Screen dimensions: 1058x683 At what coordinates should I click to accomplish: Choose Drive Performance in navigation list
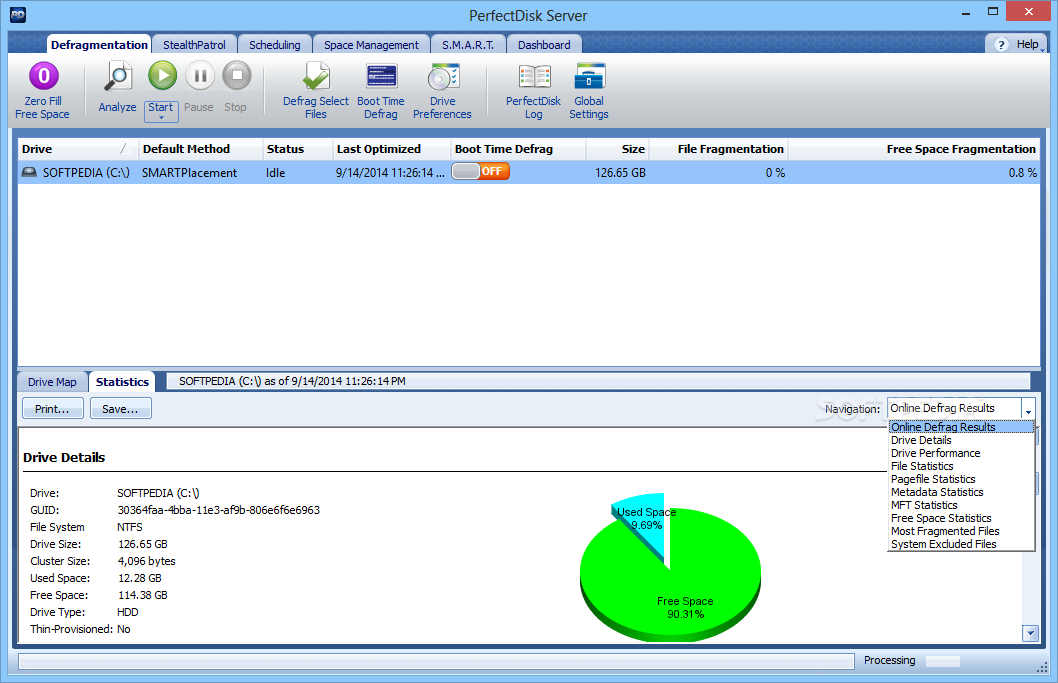(961, 453)
